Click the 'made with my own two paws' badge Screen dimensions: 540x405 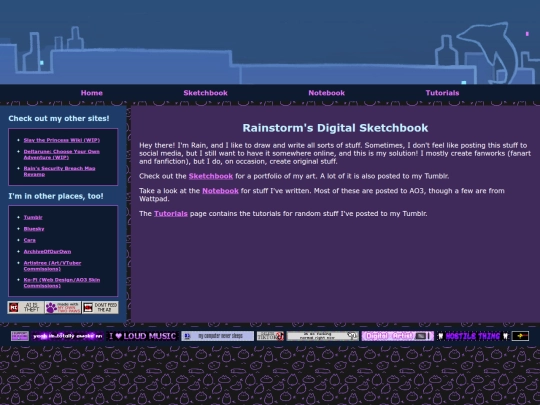[x=63, y=308]
